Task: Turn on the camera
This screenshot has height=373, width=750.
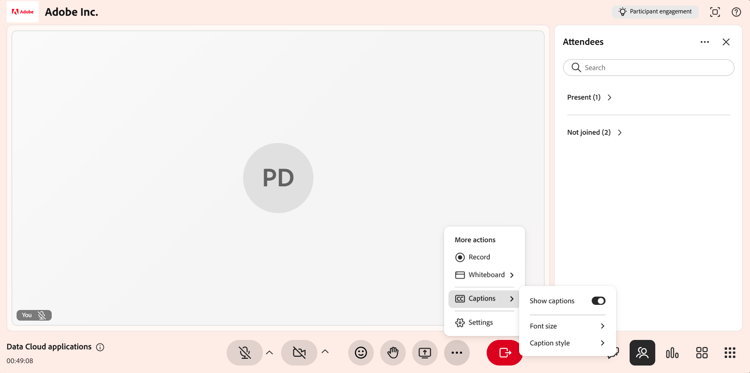Action: [x=299, y=353]
